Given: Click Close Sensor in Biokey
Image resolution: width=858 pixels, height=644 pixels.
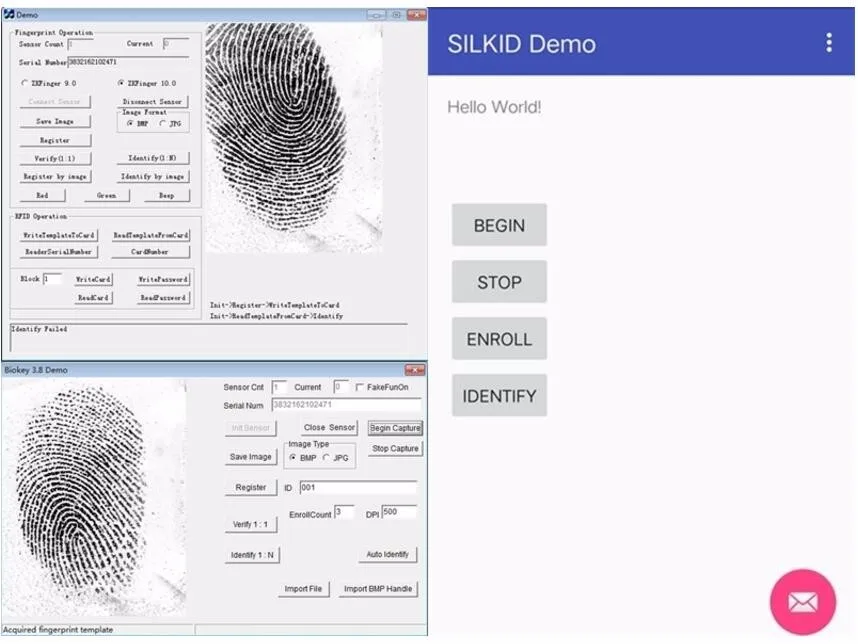Looking at the screenshot, I should [x=329, y=427].
